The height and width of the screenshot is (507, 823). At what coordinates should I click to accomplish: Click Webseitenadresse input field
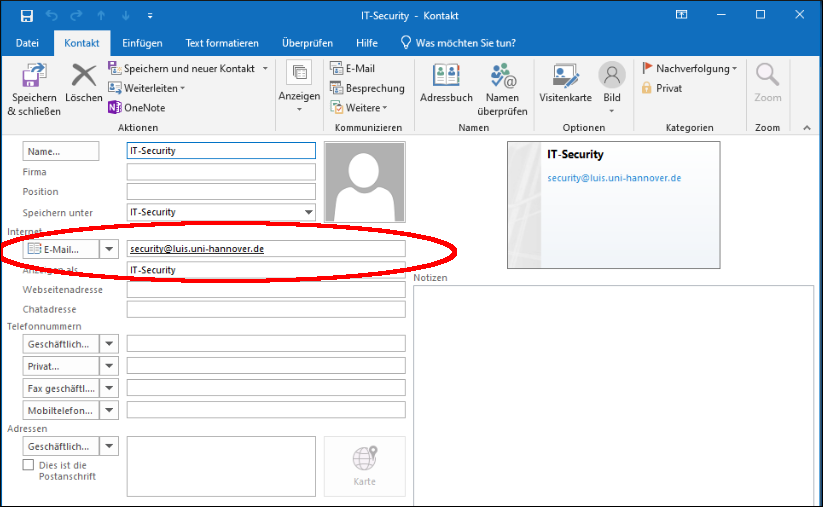[266, 290]
